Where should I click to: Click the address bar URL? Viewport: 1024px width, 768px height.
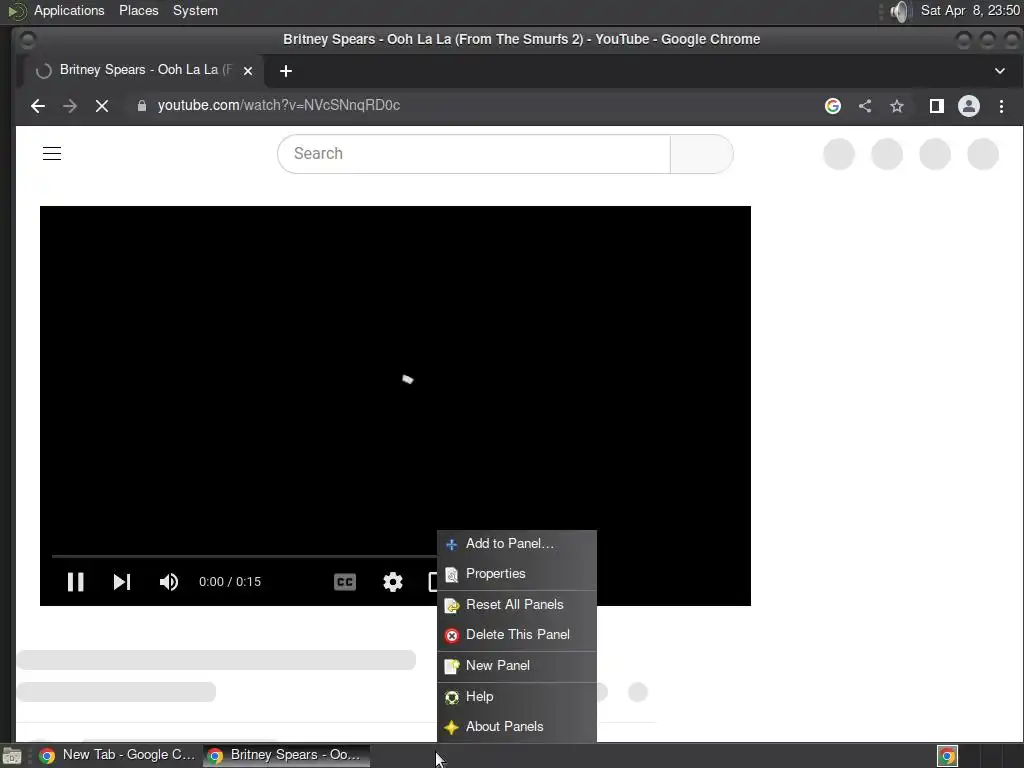(279, 106)
